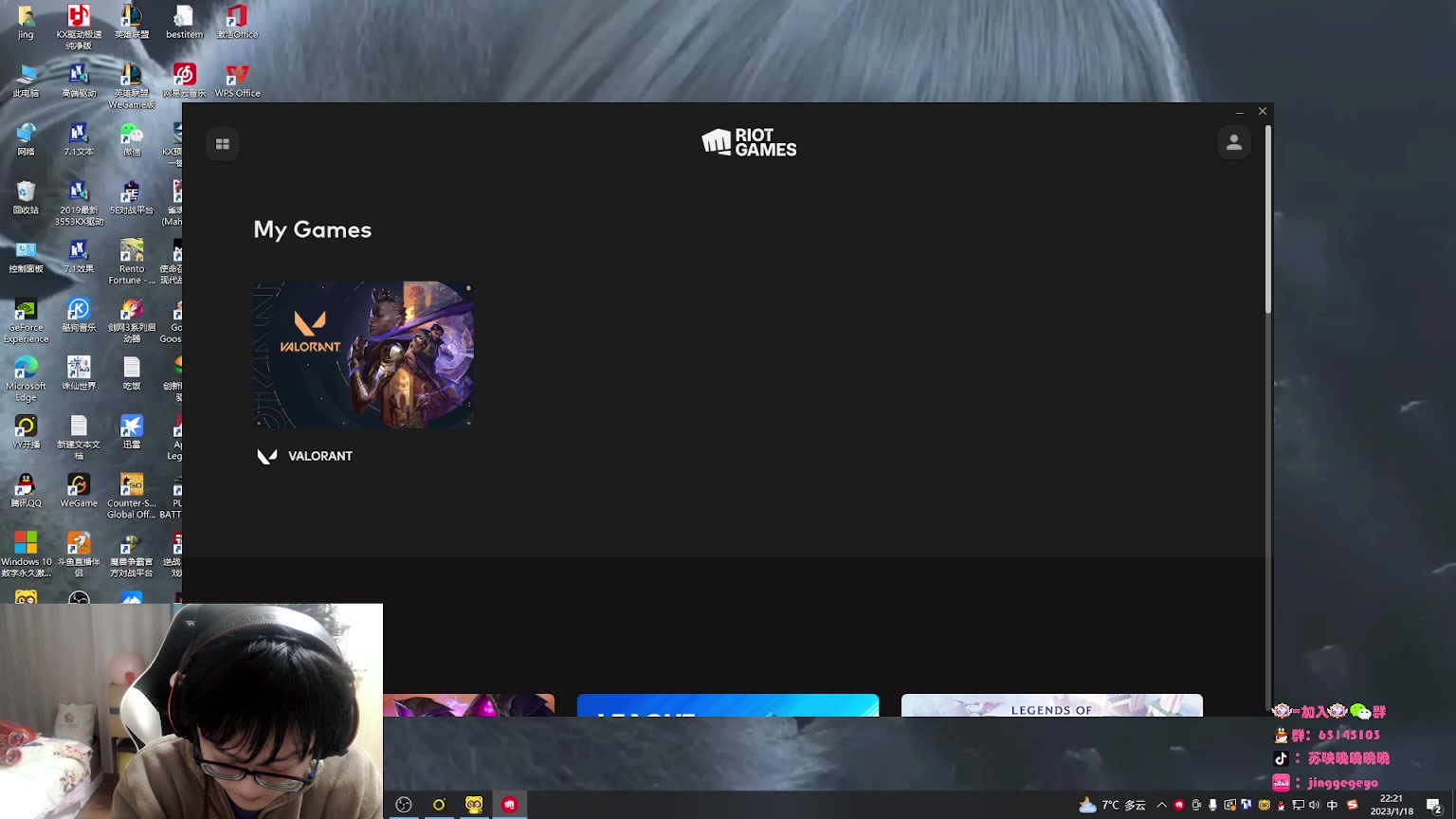
Task: Click the owl app taskbar icon
Action: point(474,805)
